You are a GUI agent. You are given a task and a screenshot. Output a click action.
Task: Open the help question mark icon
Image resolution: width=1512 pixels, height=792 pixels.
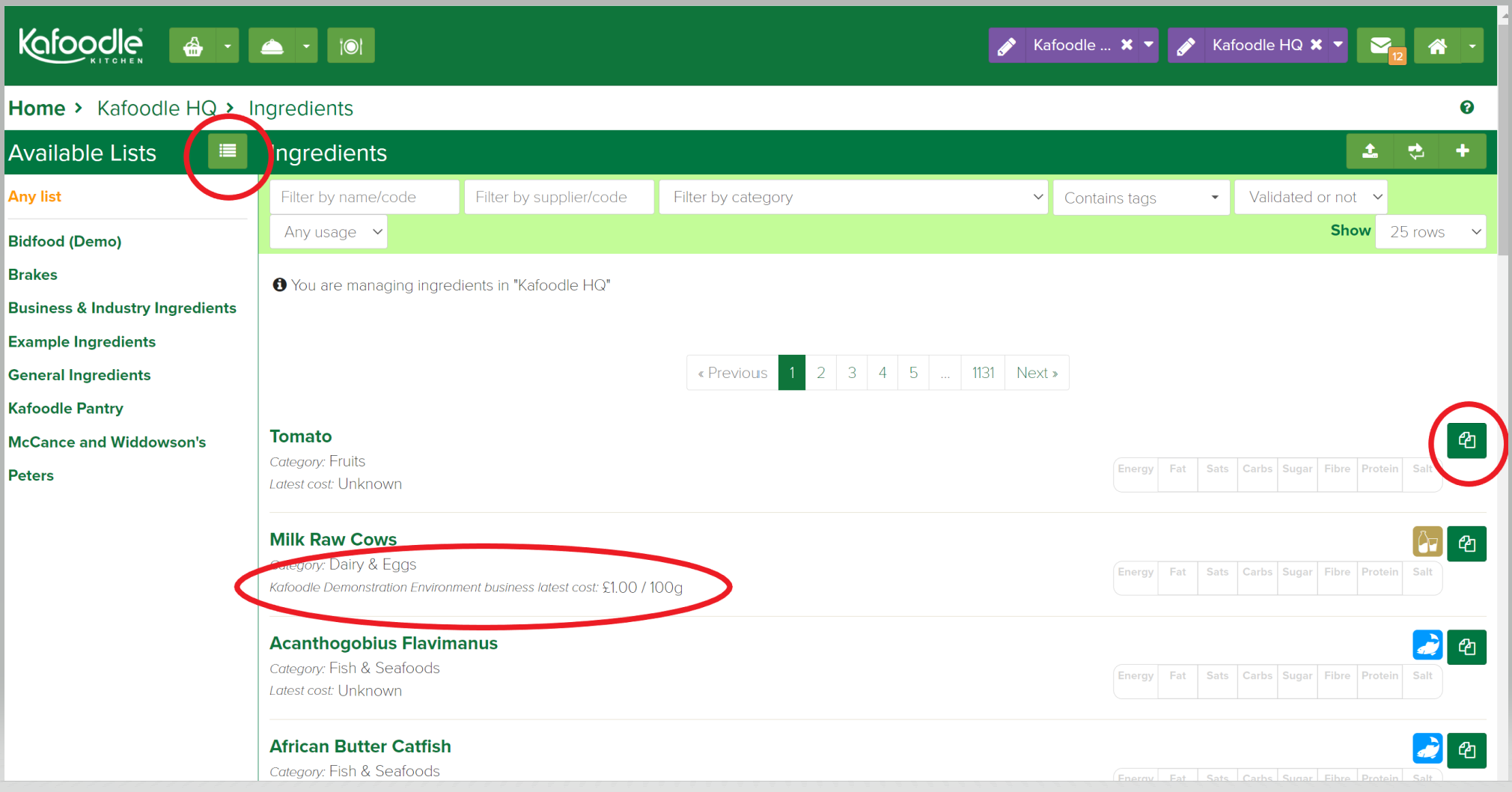1467,107
